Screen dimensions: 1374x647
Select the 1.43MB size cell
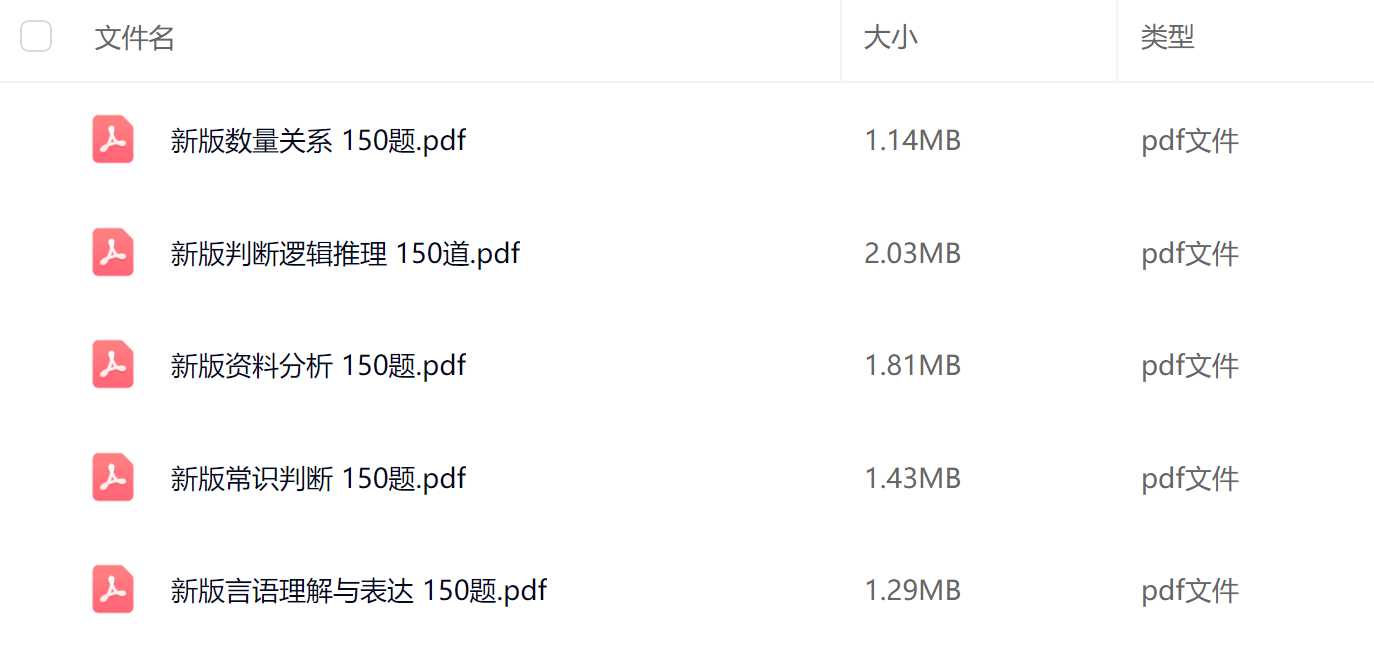(912, 479)
